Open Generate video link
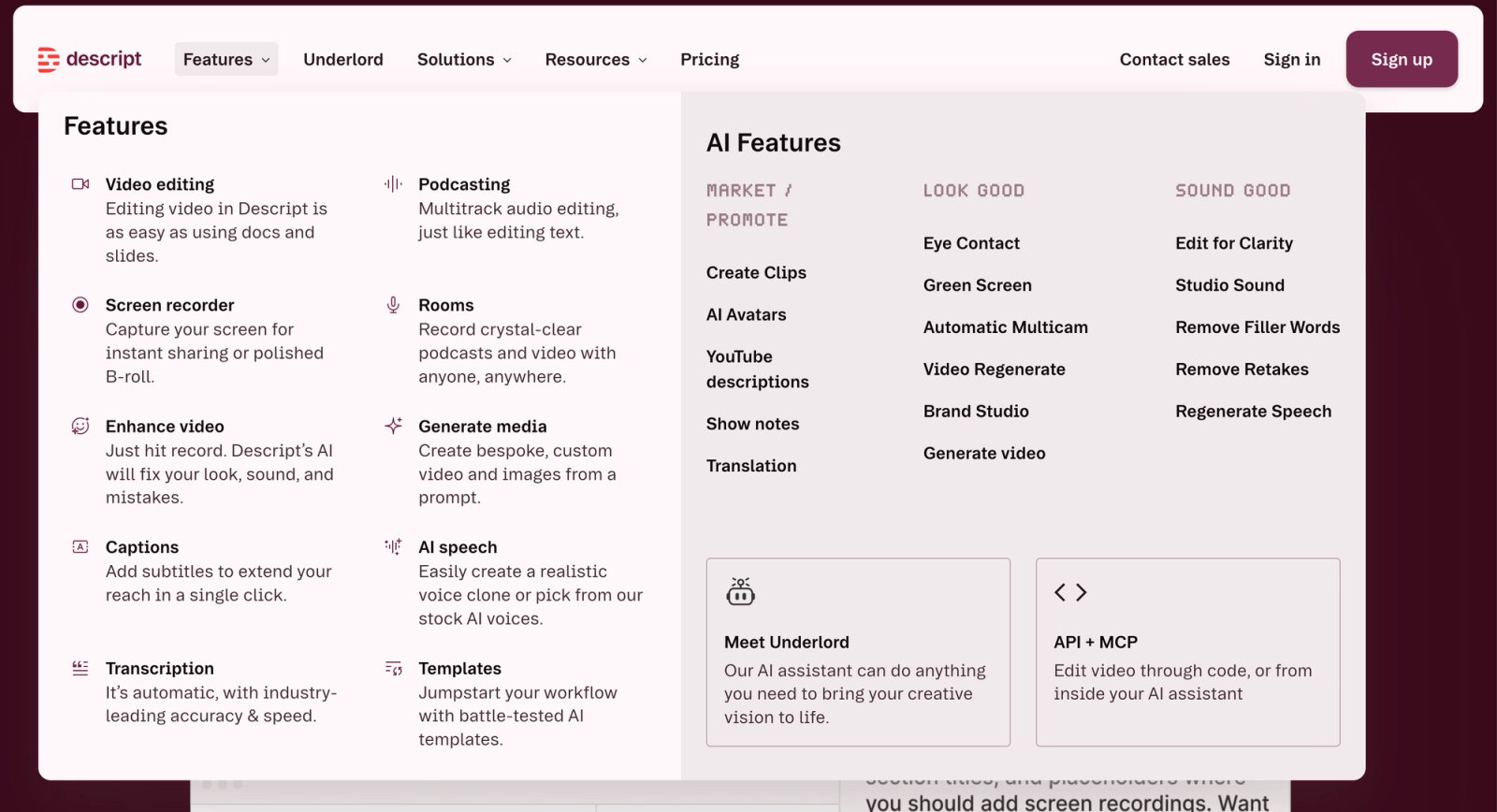 pos(984,454)
